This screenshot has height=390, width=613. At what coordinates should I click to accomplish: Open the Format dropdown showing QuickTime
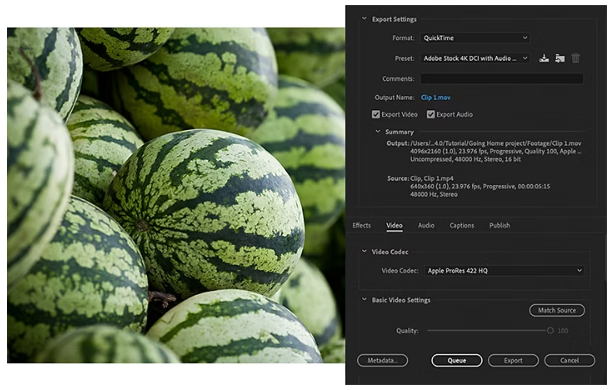pyautogui.click(x=475, y=38)
